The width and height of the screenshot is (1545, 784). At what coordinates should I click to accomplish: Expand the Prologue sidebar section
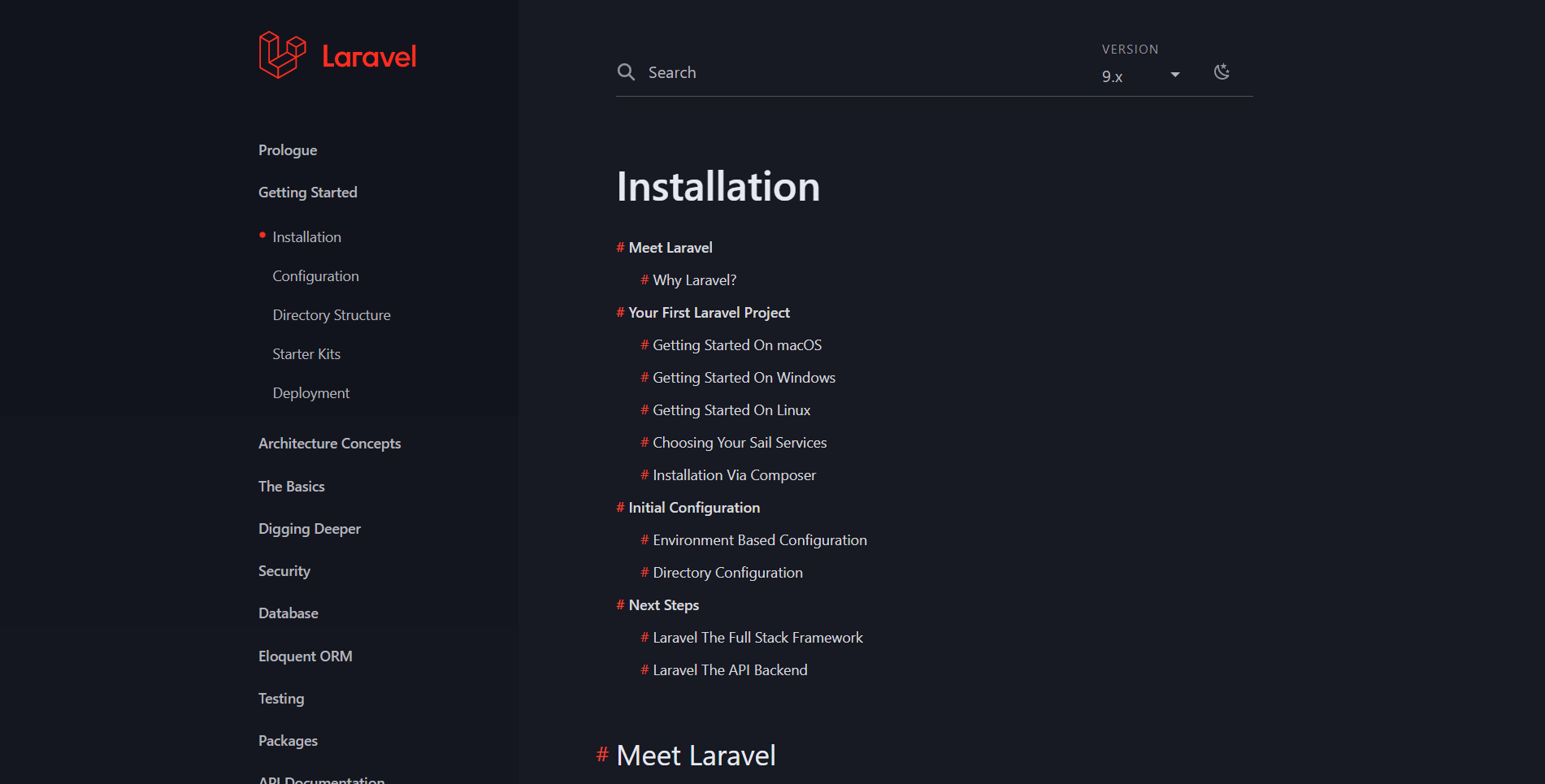click(288, 150)
